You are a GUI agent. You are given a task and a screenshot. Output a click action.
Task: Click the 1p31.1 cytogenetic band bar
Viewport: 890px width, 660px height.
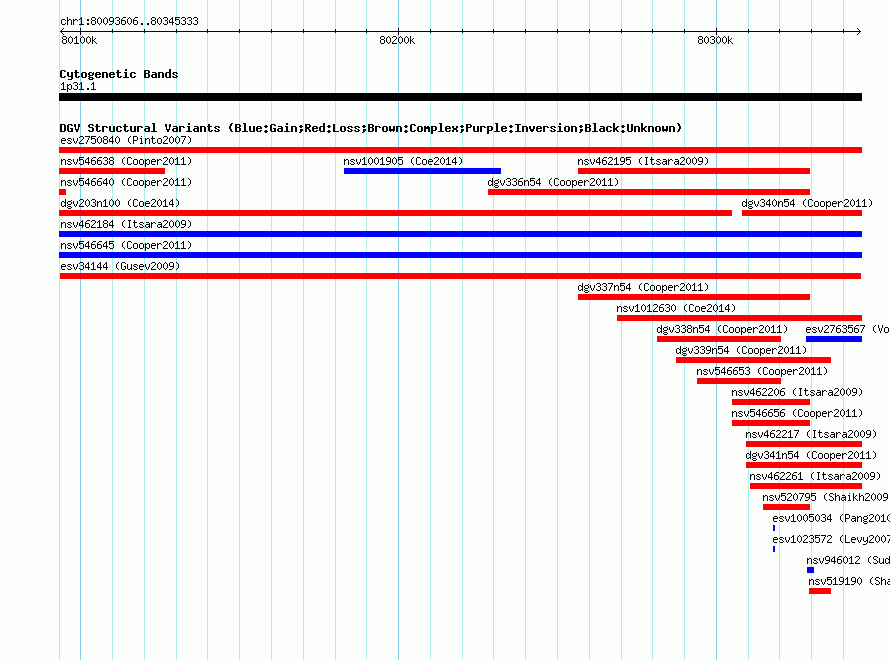460,97
